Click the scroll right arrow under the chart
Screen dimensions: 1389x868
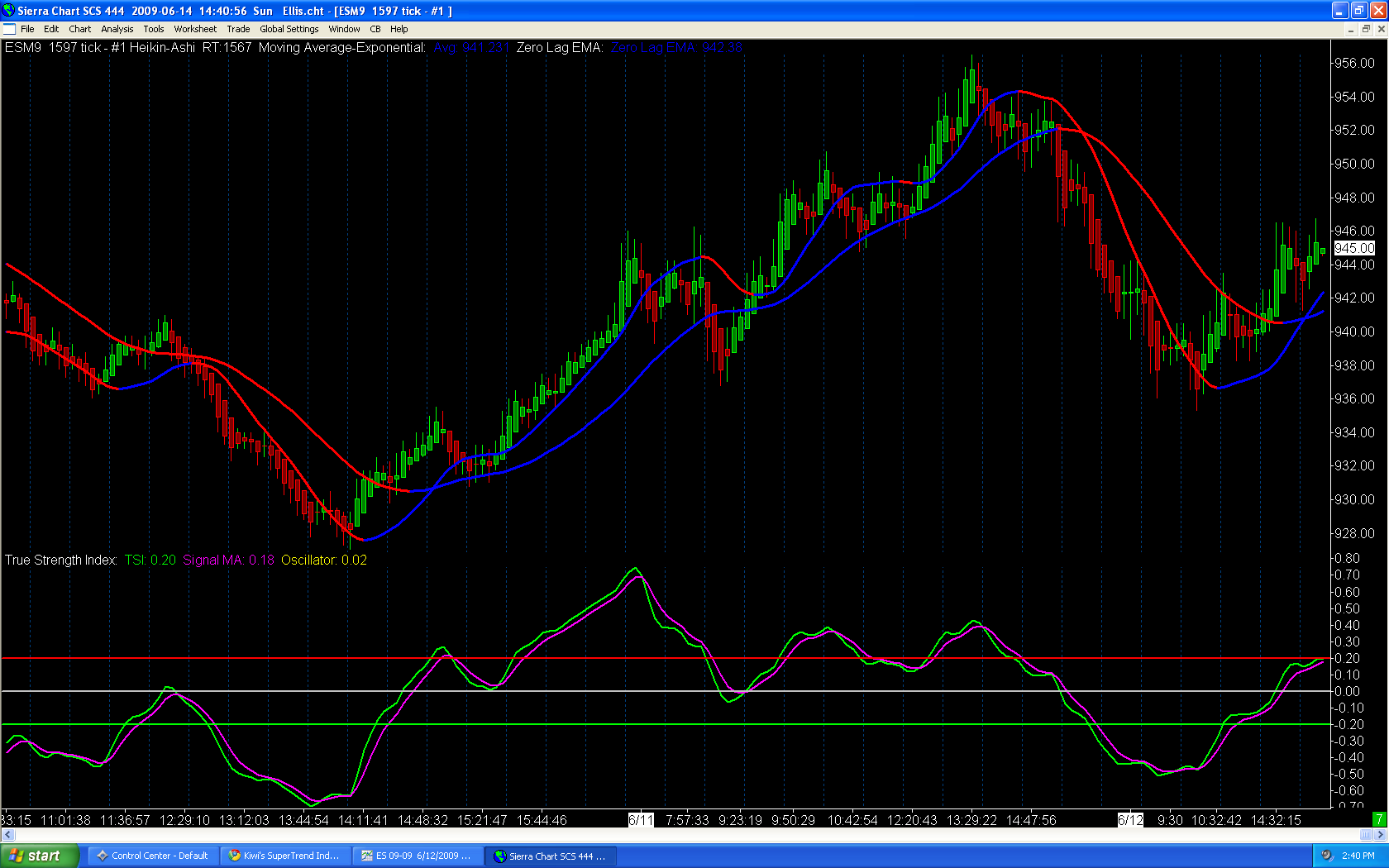coord(1381,835)
